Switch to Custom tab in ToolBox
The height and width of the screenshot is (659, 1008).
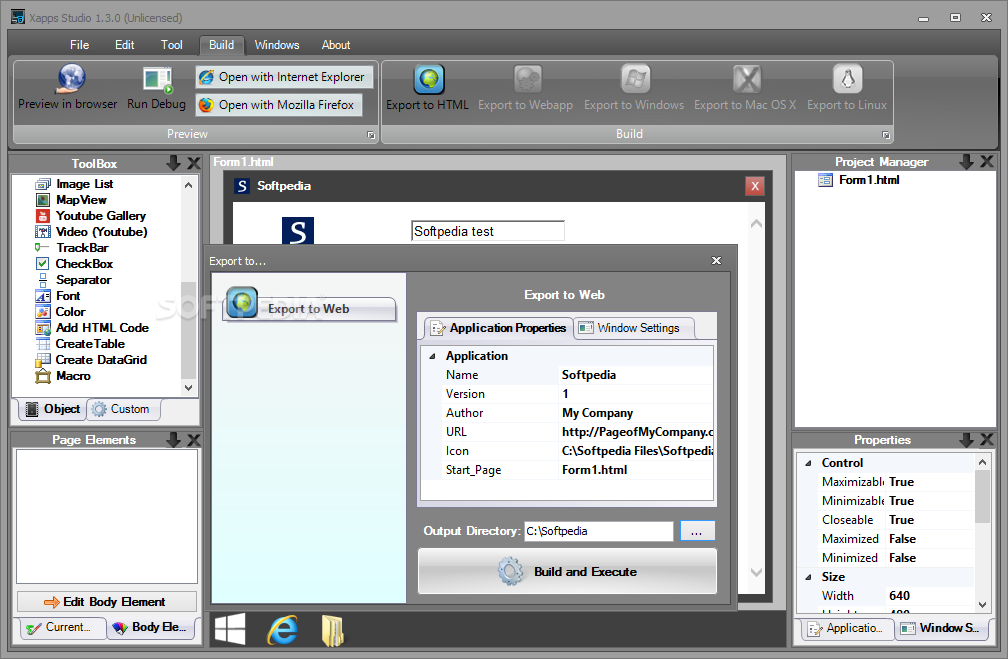coord(122,409)
